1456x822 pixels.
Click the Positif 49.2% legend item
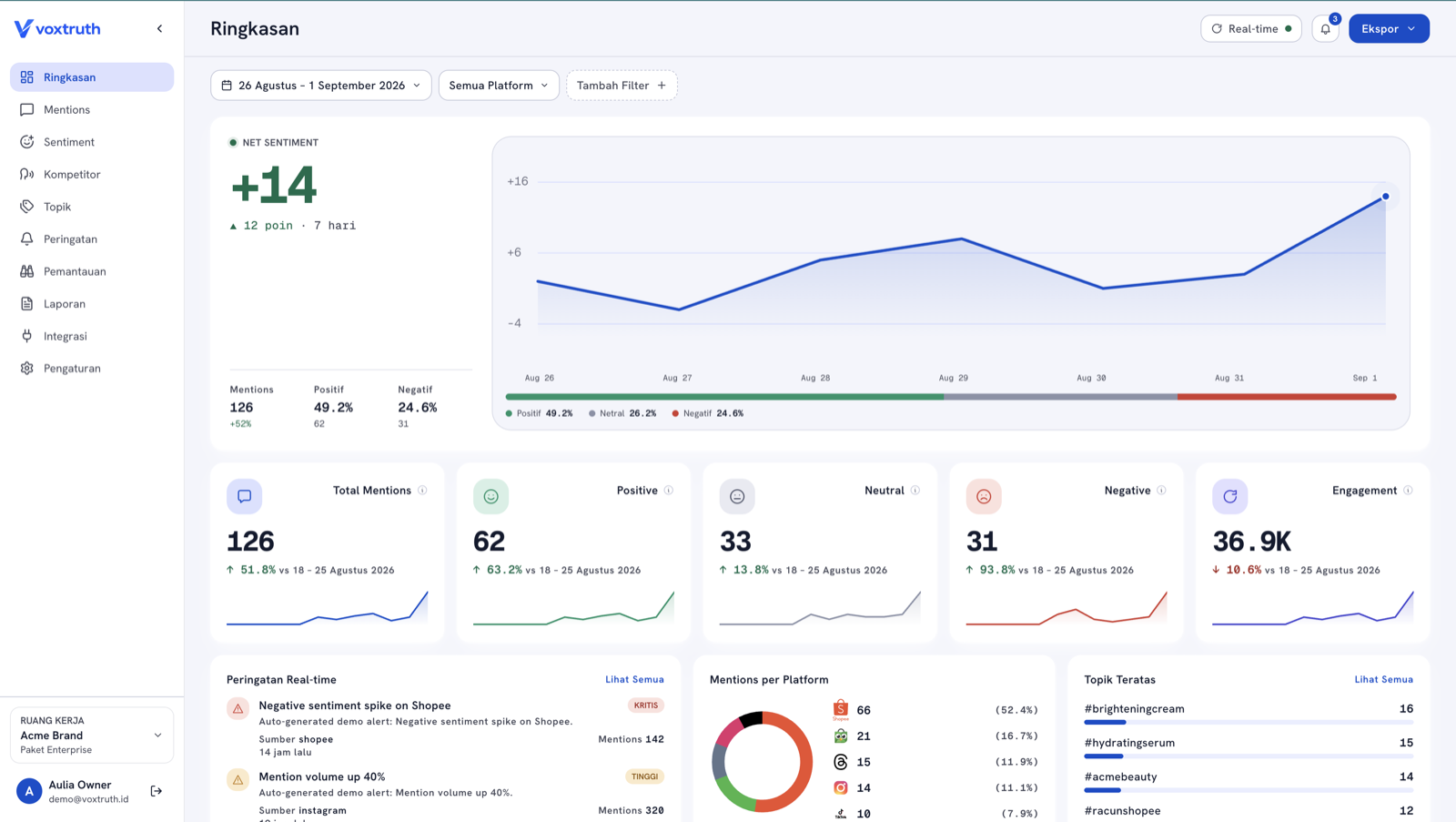coord(540,413)
